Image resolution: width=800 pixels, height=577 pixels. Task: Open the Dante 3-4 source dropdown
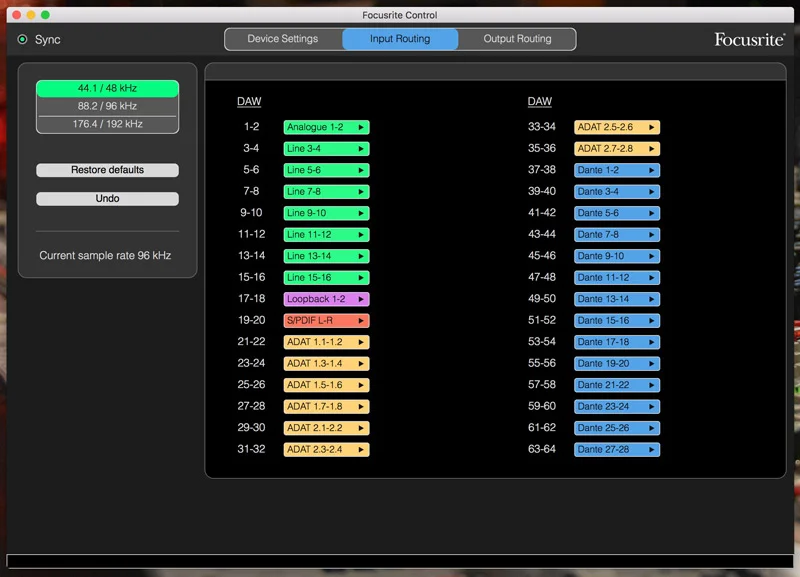[617, 191]
